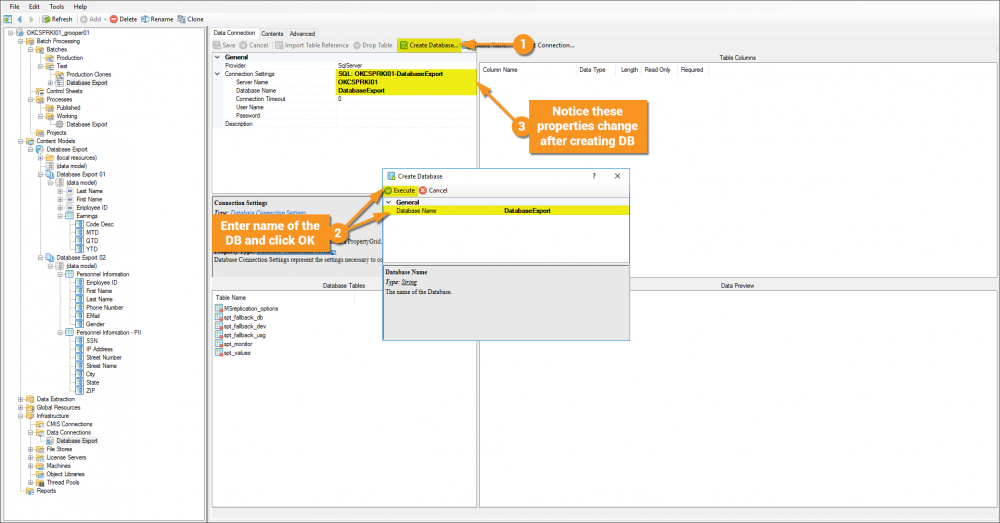
Task: Select the spt_values table row
Action: coord(233,353)
